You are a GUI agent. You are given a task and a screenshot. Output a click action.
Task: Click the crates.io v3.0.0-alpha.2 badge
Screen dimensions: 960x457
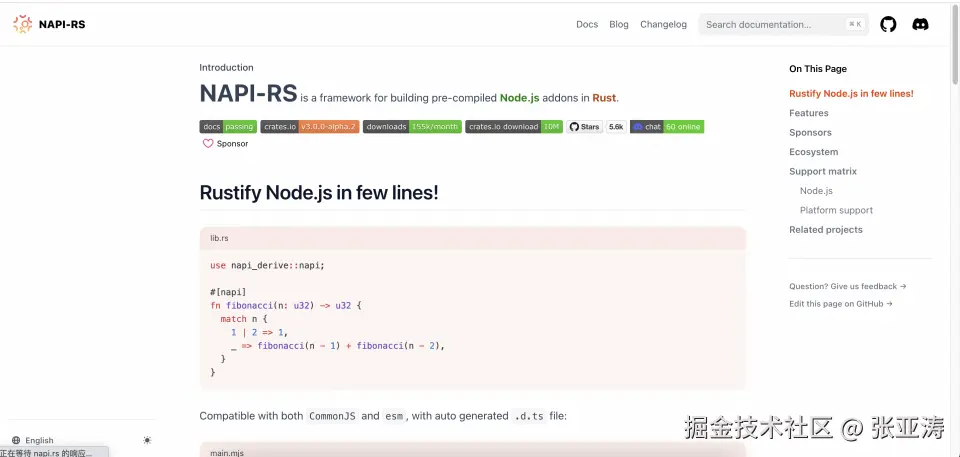coord(310,127)
